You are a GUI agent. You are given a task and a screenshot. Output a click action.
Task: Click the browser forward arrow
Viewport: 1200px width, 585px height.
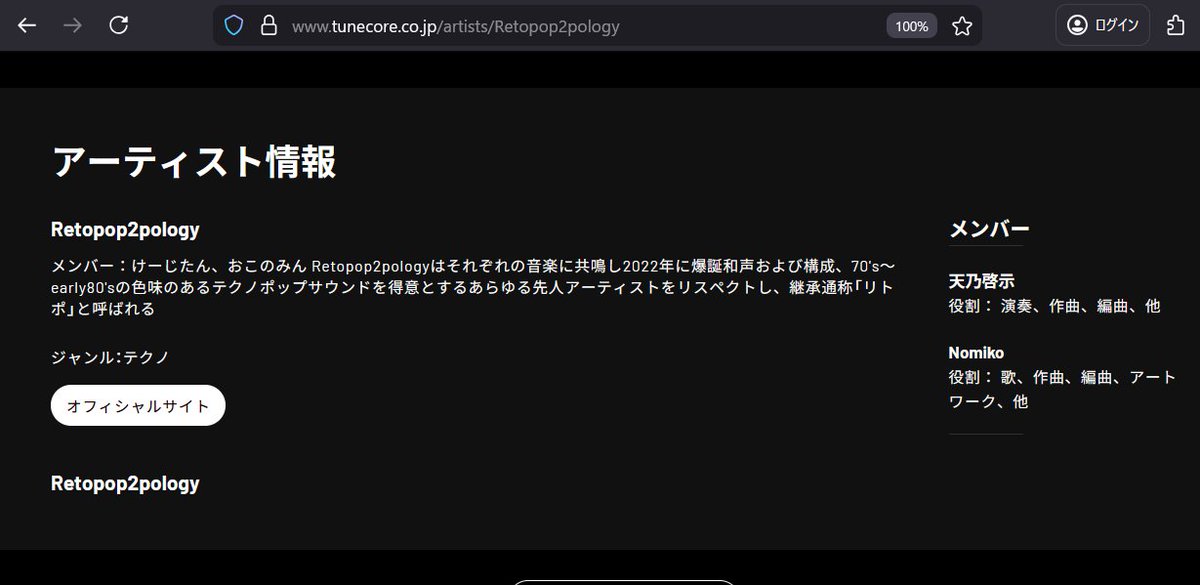(72, 26)
